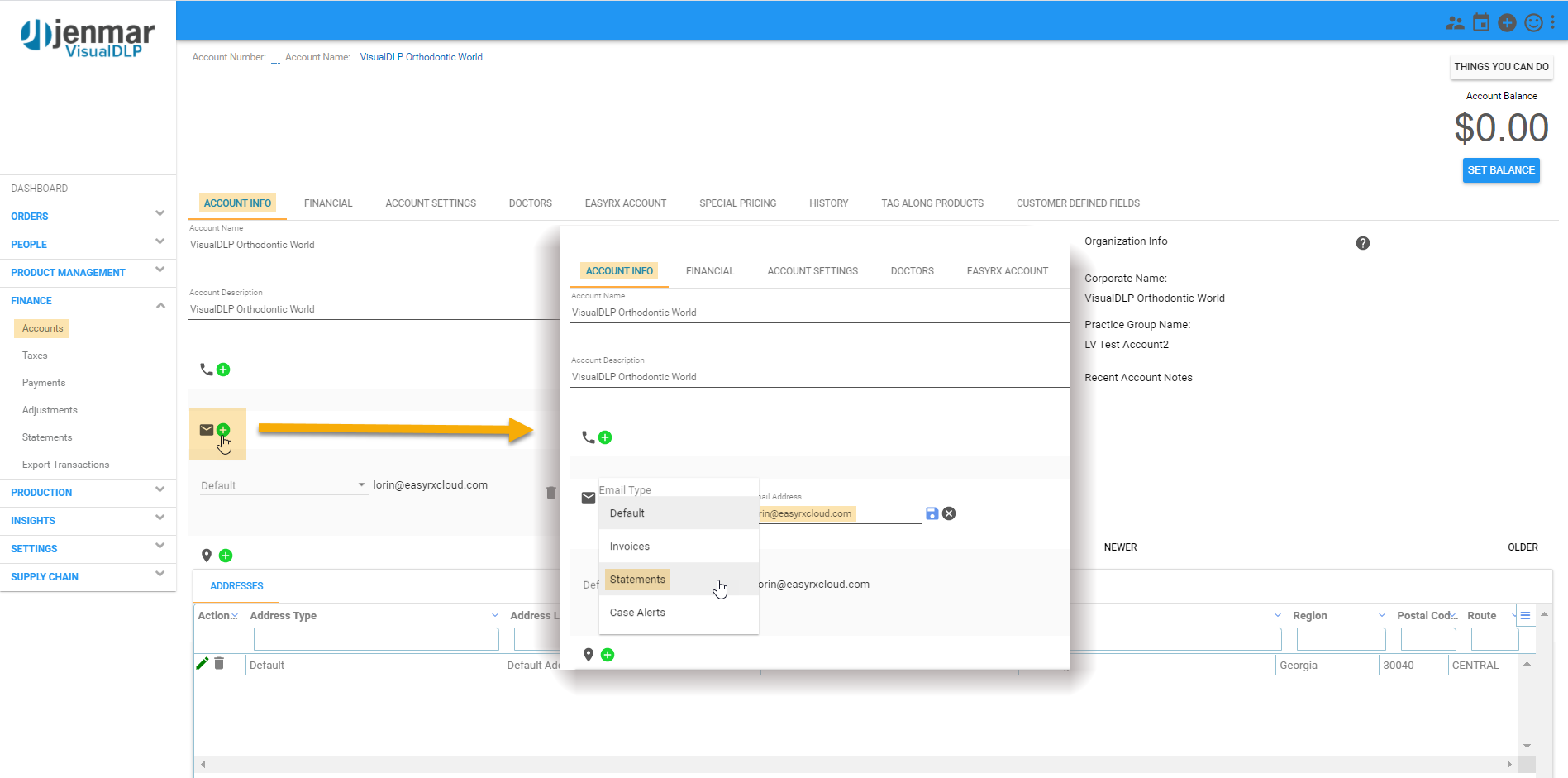Open the EASYRX ACCOUNT tab on main page
1568x778 pixels.
click(626, 203)
